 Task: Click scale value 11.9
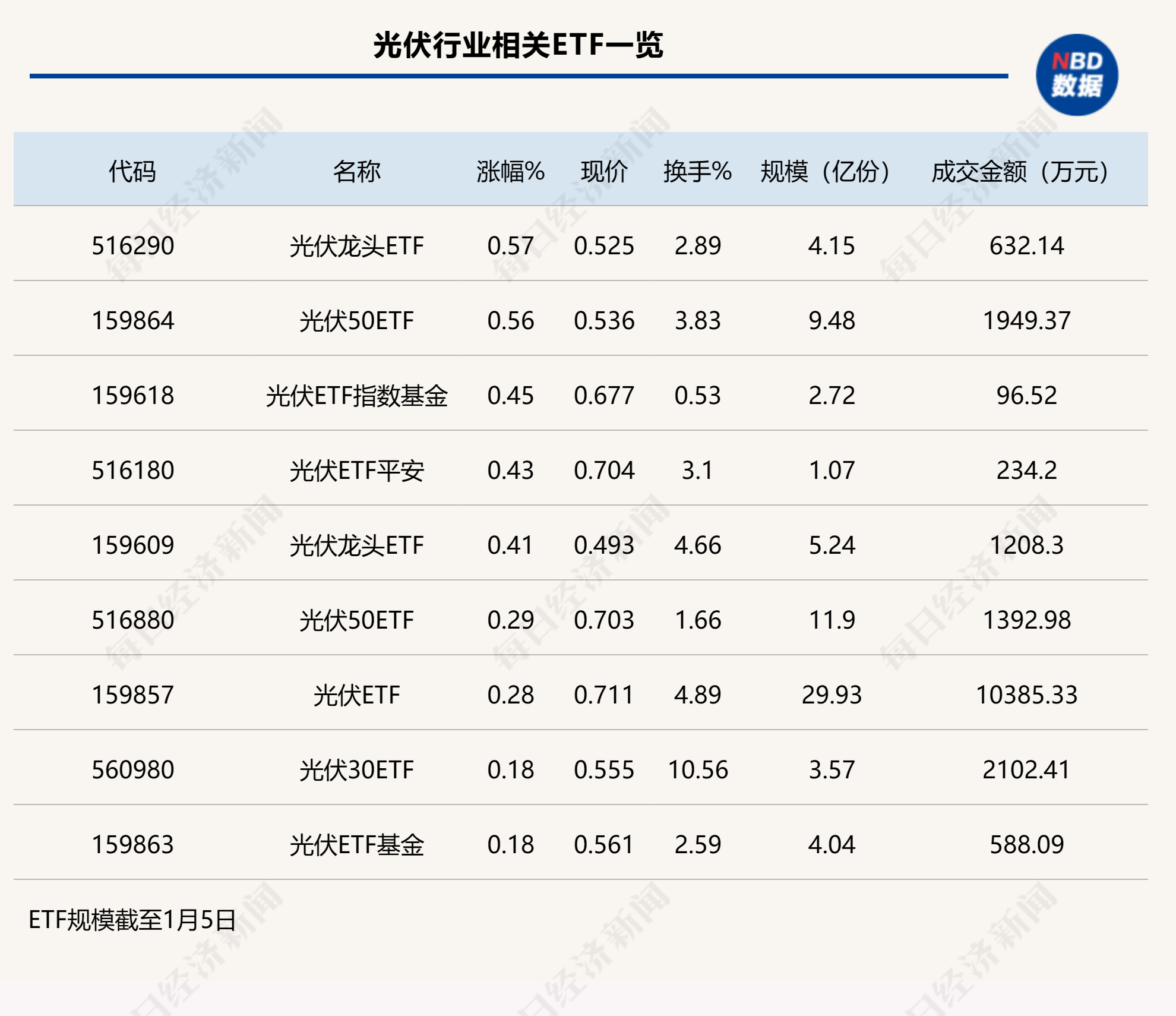tap(831, 620)
